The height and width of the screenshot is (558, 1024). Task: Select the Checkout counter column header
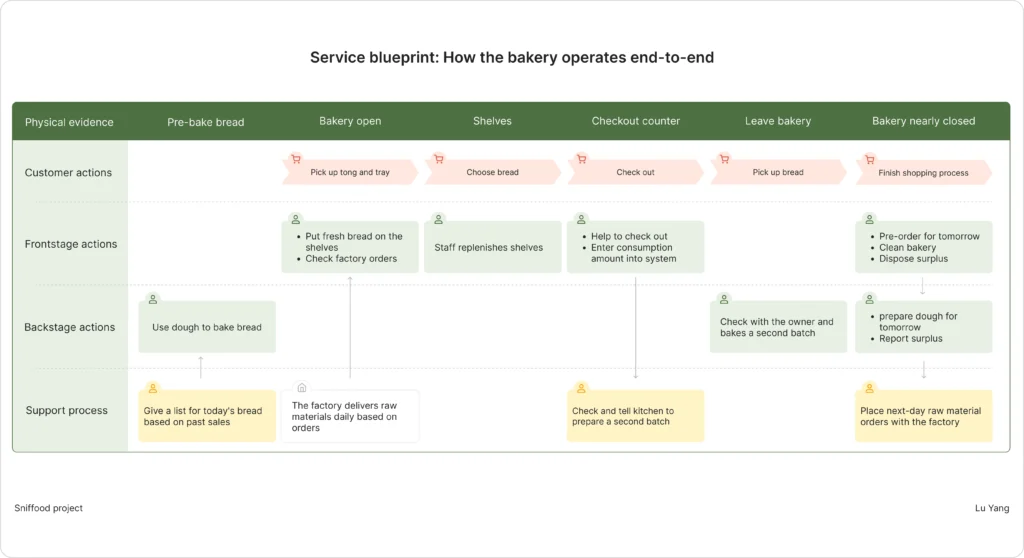point(635,121)
